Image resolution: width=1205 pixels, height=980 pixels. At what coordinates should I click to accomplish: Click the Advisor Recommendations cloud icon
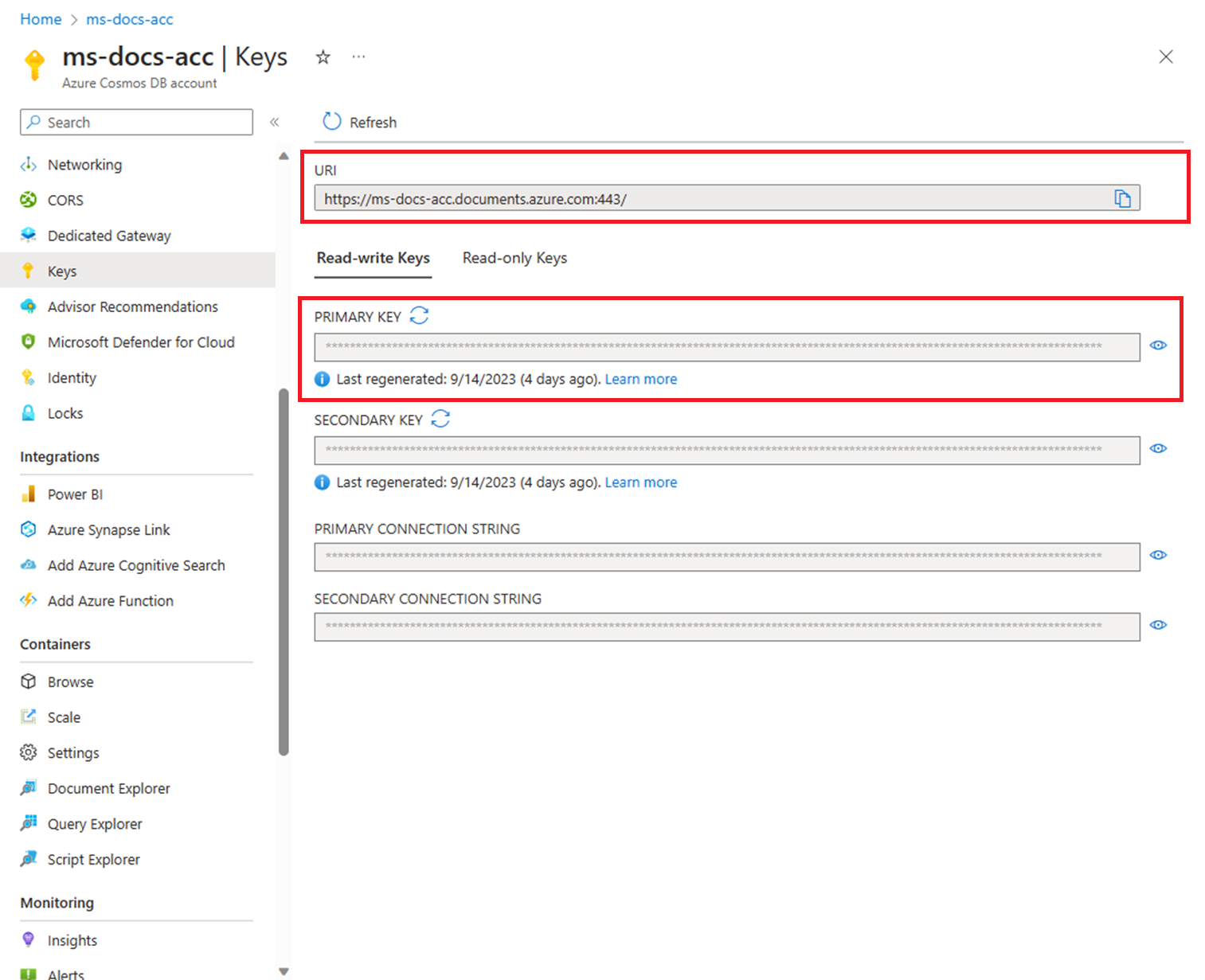pos(29,306)
